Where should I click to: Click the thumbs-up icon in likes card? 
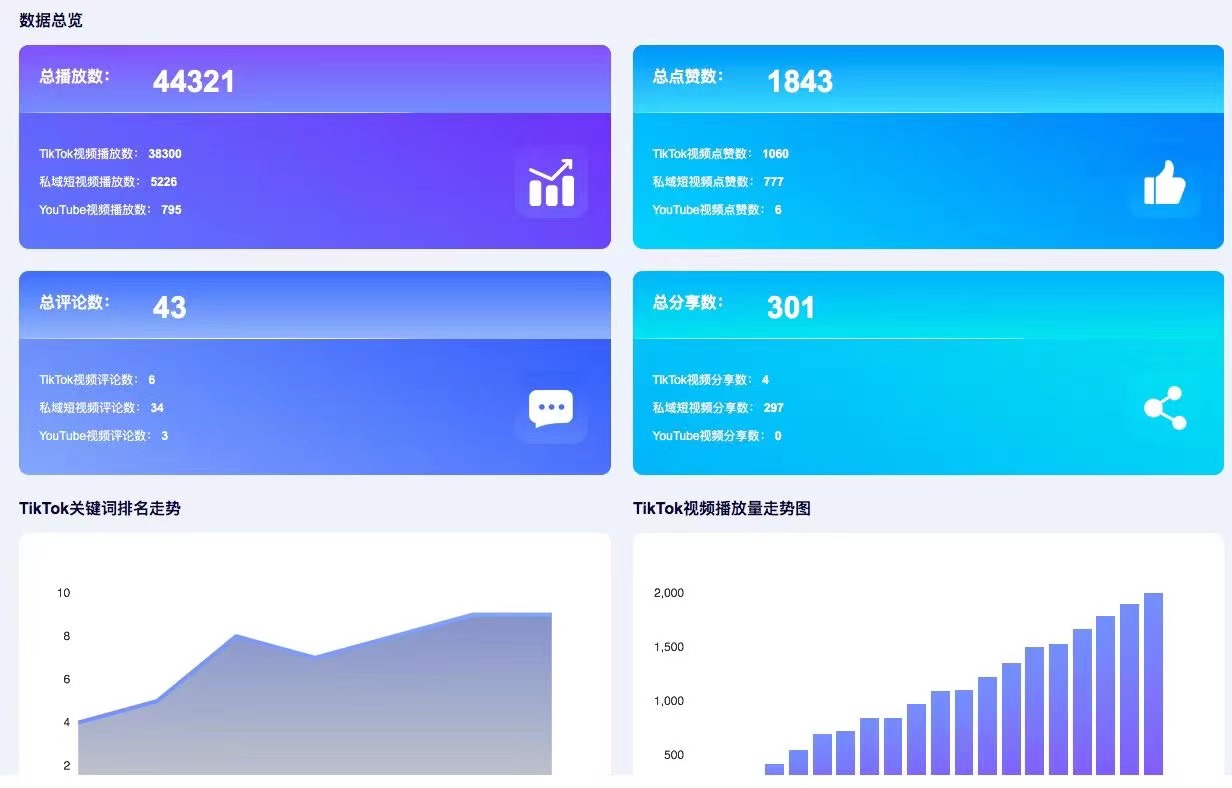pyautogui.click(x=1164, y=182)
